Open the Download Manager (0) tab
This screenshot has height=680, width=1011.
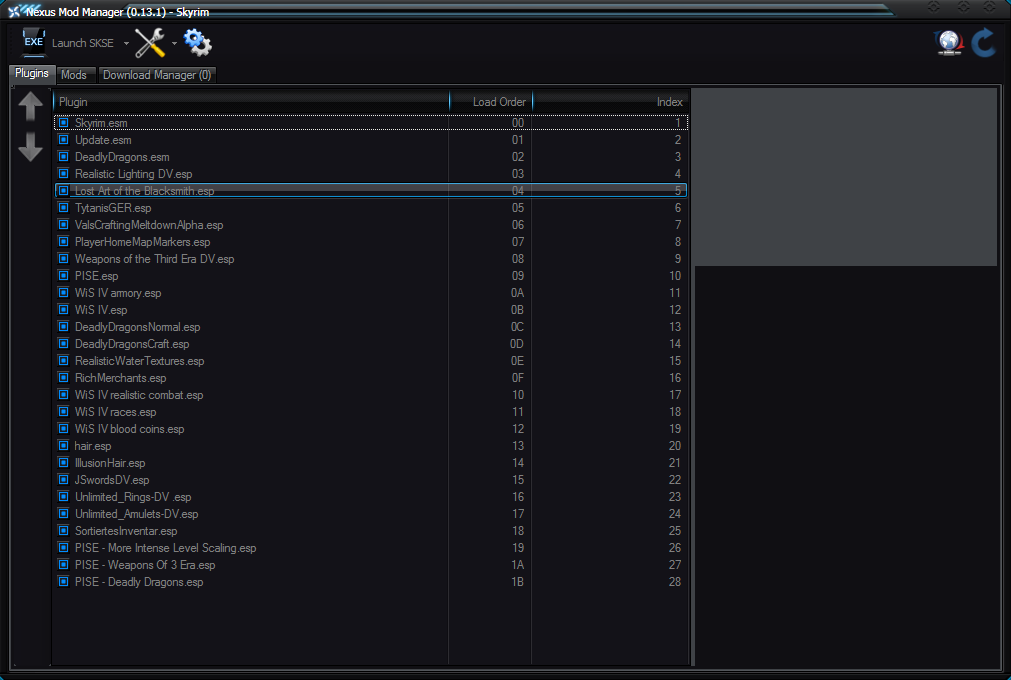click(157, 75)
